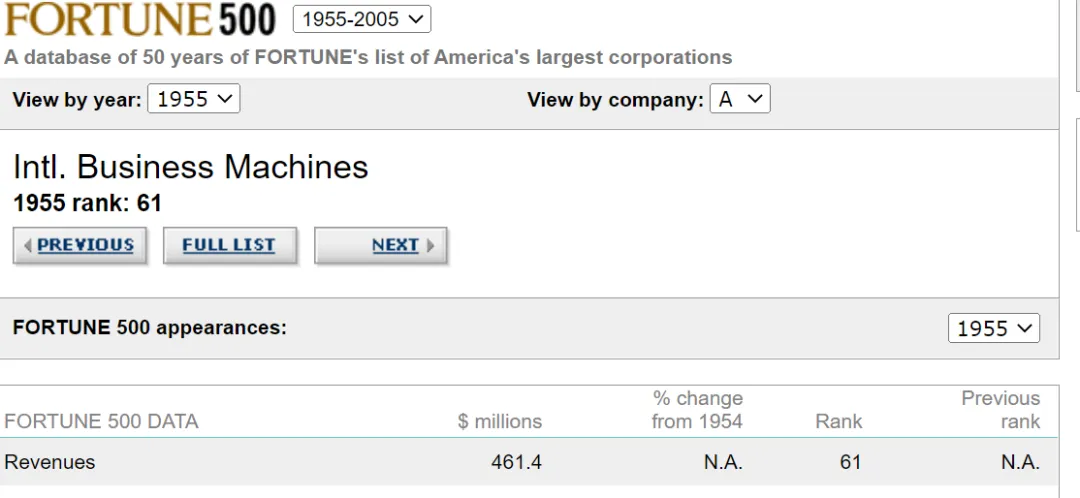Go to the NEXT company

click(381, 245)
